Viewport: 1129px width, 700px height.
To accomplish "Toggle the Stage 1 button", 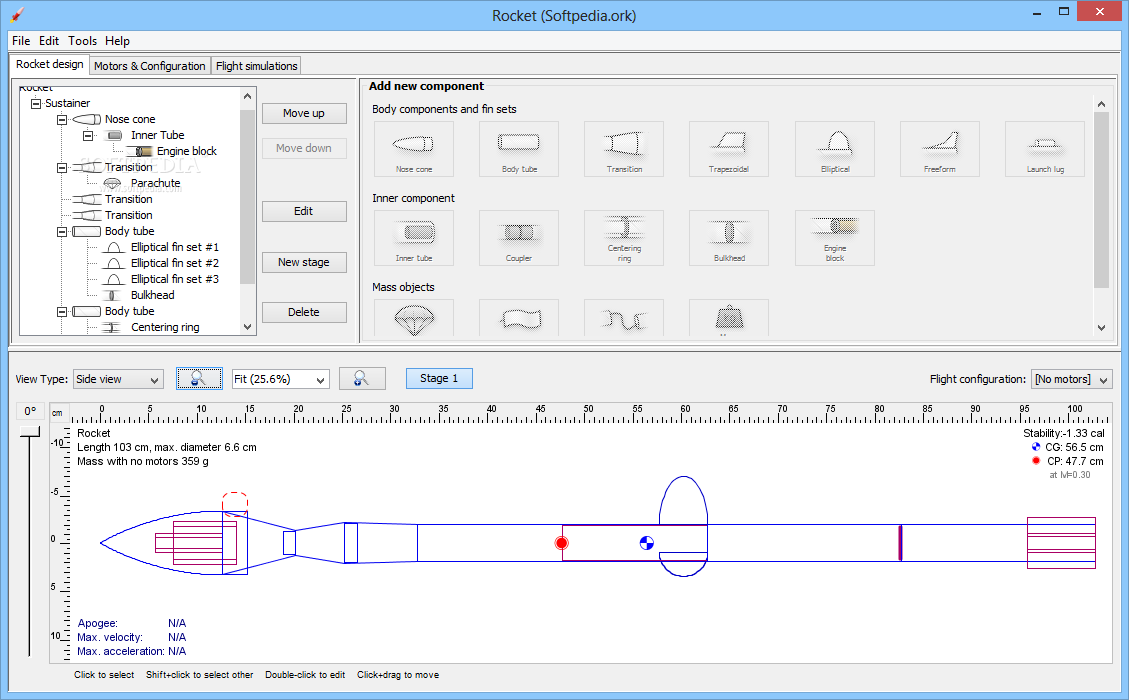I will click(x=439, y=379).
